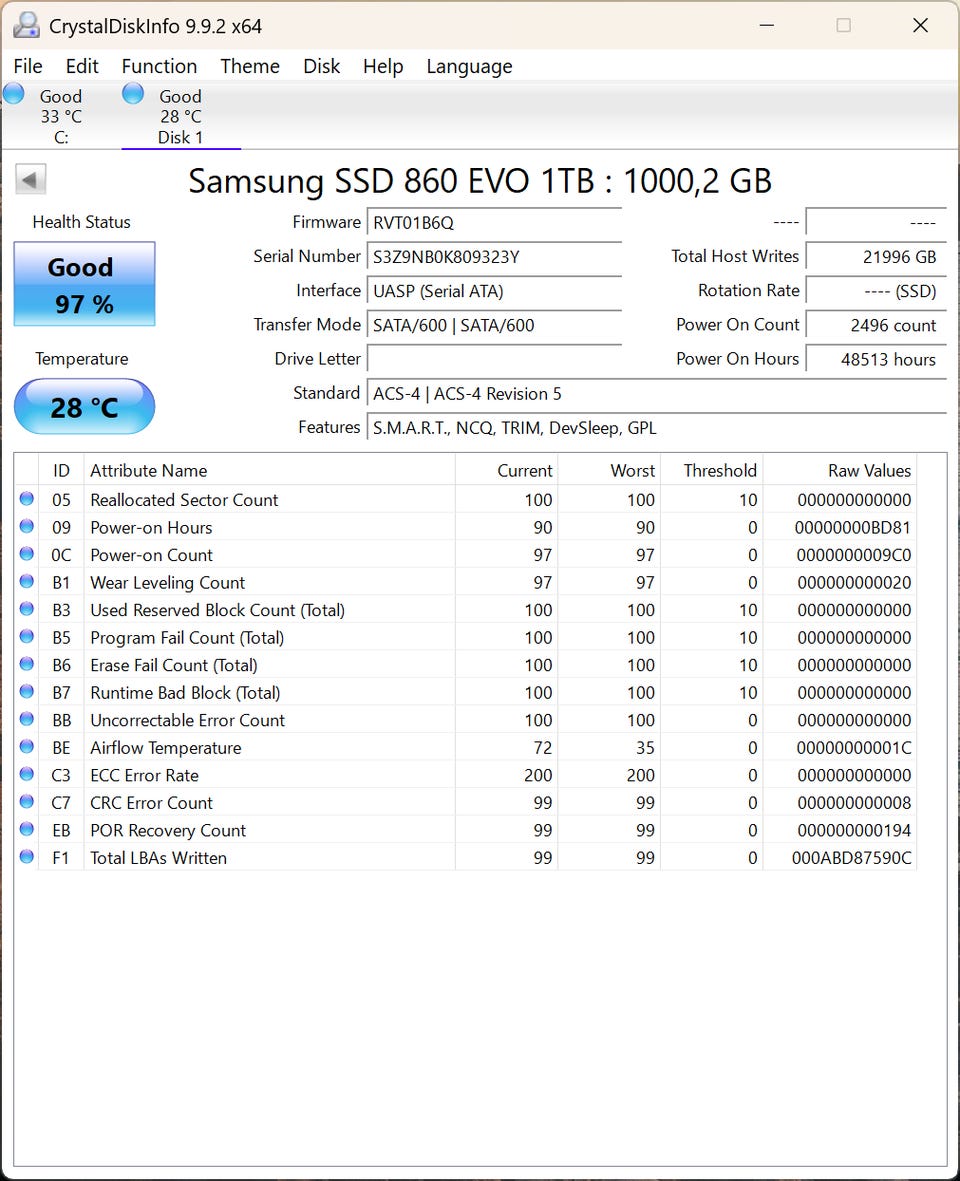Viewport: 960px width, 1181px height.
Task: Click the Raw Values column header
Action: [x=840, y=471]
